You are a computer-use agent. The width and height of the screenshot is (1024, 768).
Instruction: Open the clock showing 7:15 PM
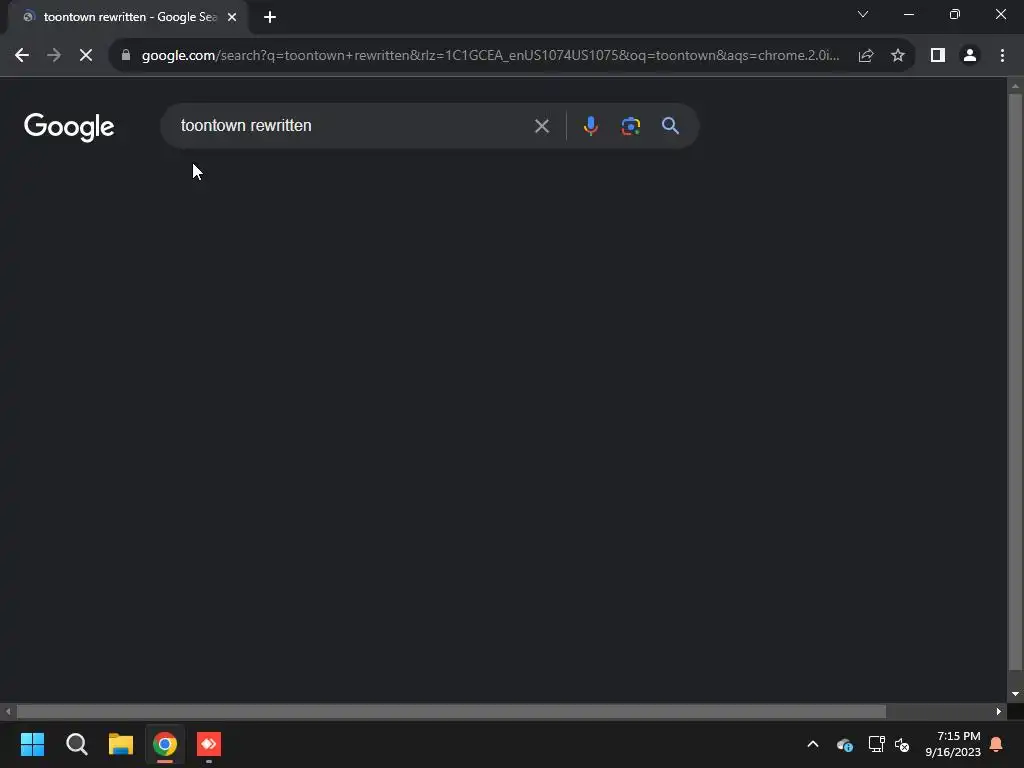[953, 744]
